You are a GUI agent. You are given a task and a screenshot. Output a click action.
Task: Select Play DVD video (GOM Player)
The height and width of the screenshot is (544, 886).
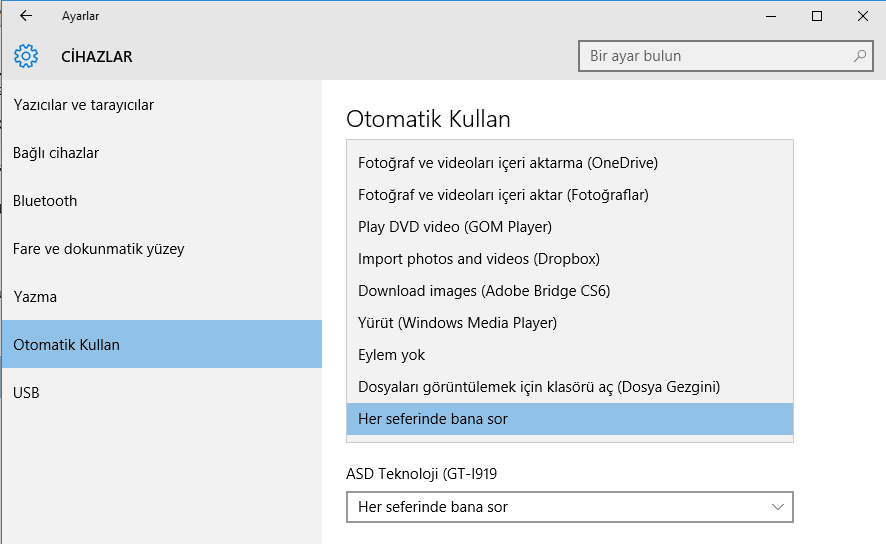[x=570, y=227]
